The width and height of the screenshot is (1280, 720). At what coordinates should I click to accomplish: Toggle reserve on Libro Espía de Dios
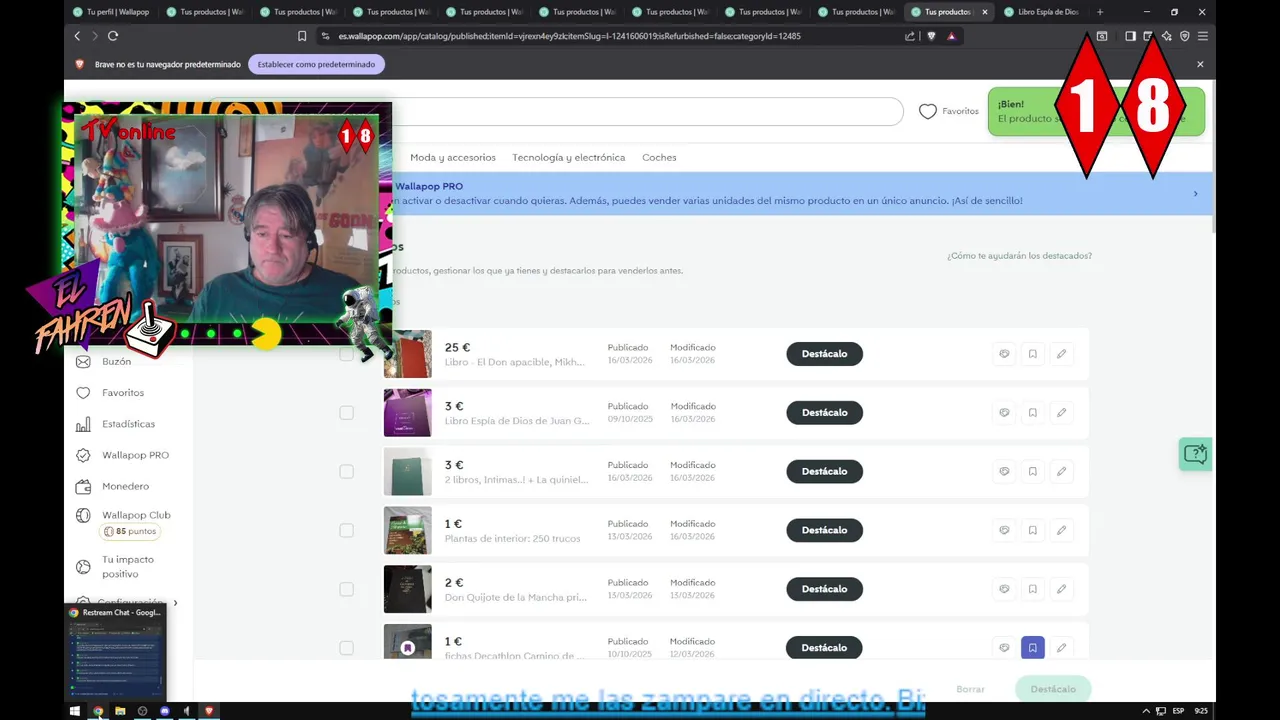(x=1033, y=413)
